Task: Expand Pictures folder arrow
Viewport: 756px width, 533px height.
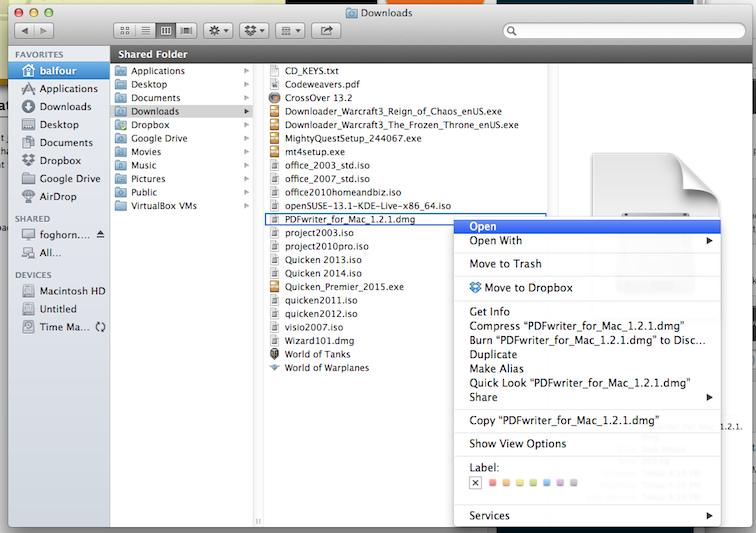Action: pos(246,179)
